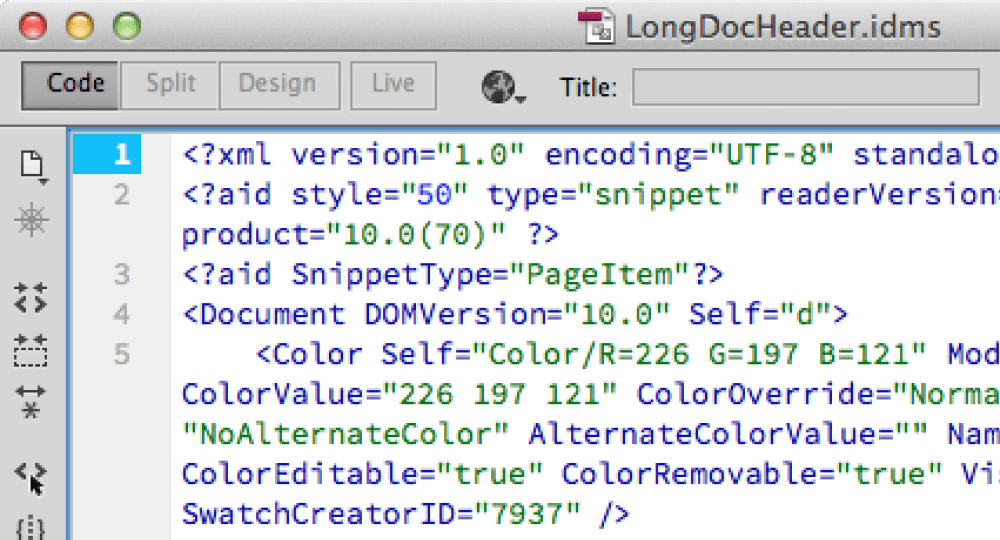Switch to Split view
The height and width of the screenshot is (540, 1000).
tap(170, 85)
